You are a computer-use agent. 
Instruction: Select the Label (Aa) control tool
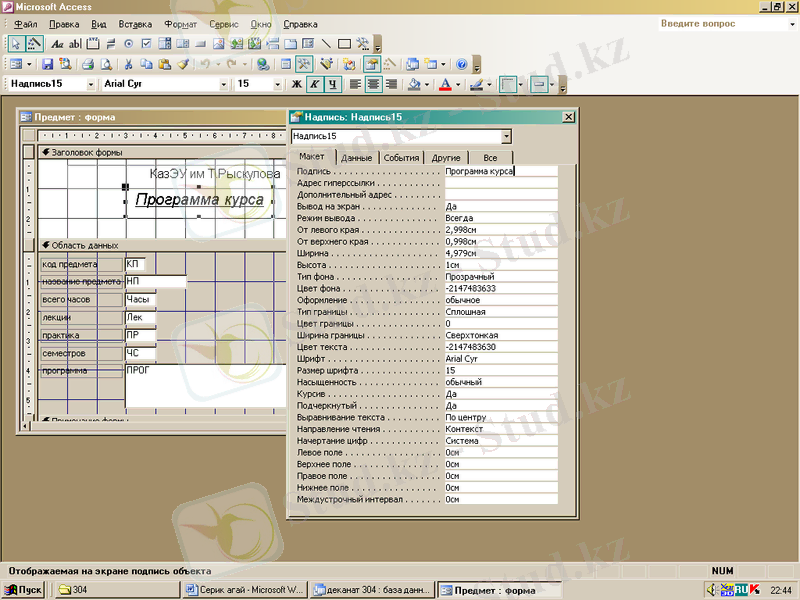coord(57,44)
